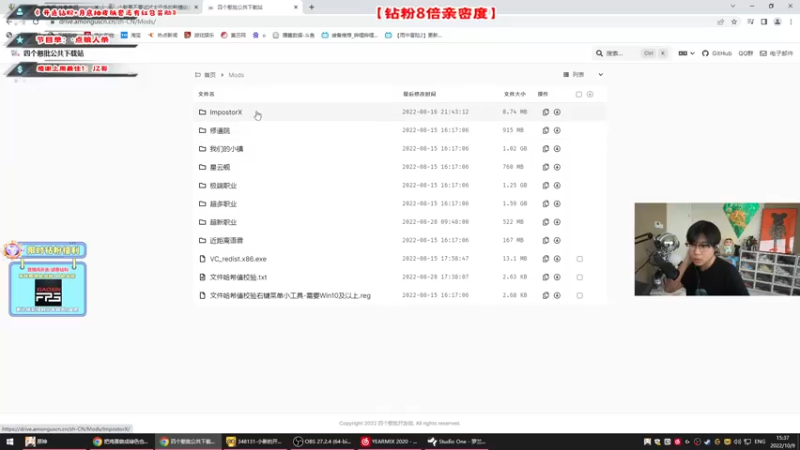Download the Win10 .reg file
The width and height of the screenshot is (800, 450).
click(557, 295)
